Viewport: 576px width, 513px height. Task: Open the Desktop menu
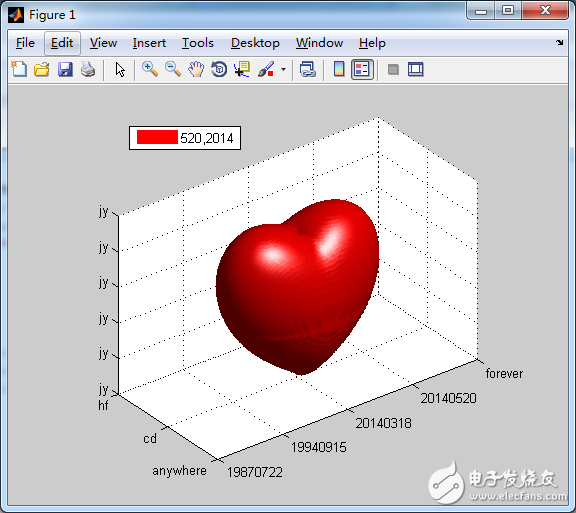click(255, 43)
